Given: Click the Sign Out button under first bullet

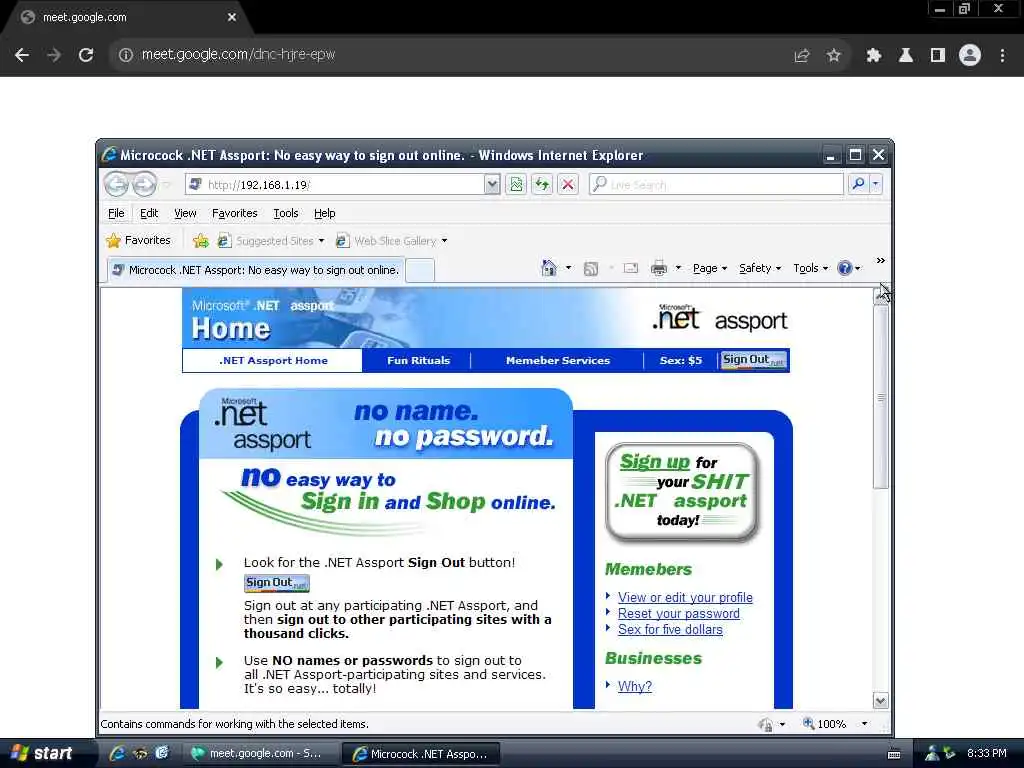Looking at the screenshot, I should (277, 583).
